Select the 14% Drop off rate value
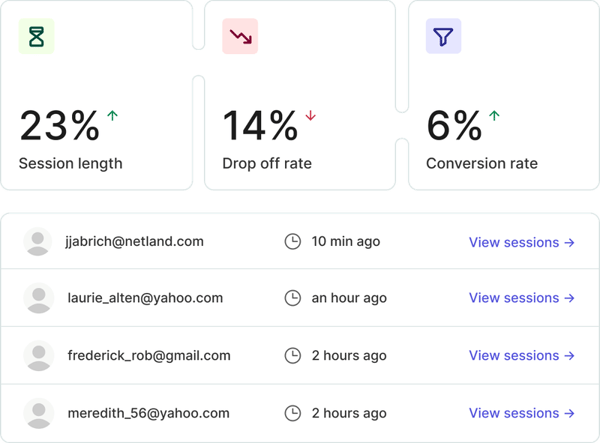Image resolution: width=600 pixels, height=443 pixels. (x=260, y=127)
